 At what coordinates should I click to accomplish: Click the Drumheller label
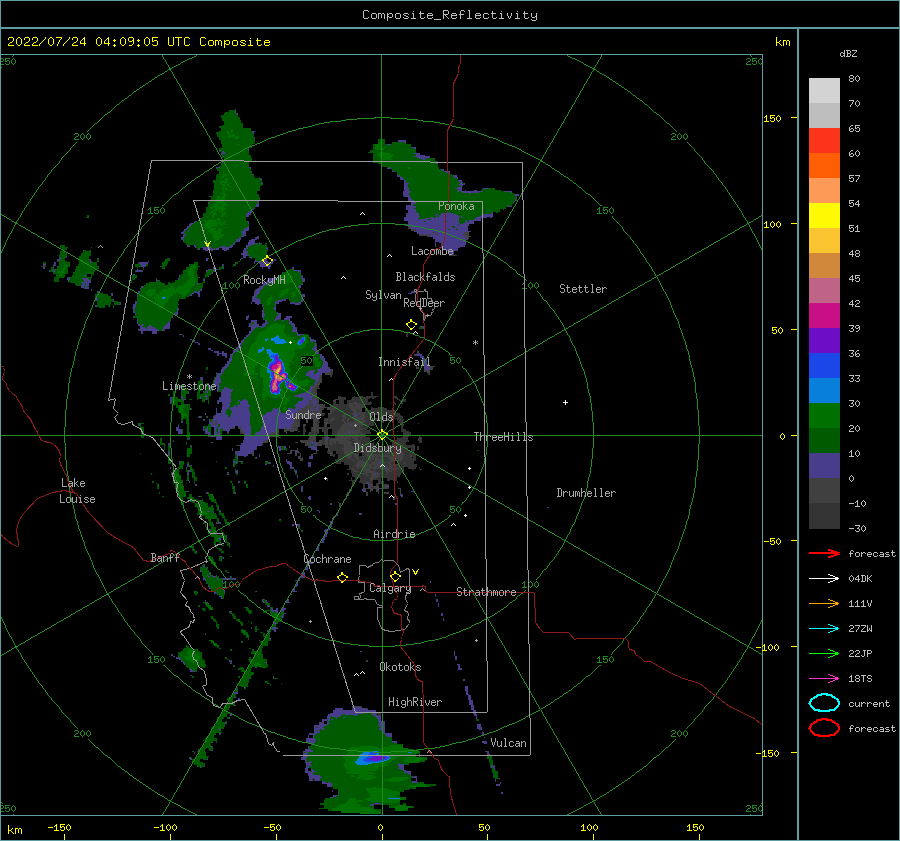(586, 493)
